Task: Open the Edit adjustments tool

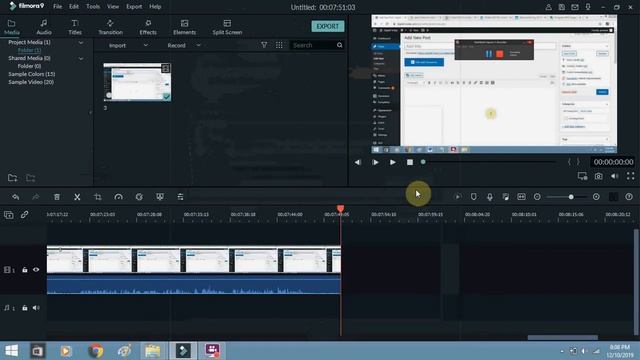Action: 180,197
